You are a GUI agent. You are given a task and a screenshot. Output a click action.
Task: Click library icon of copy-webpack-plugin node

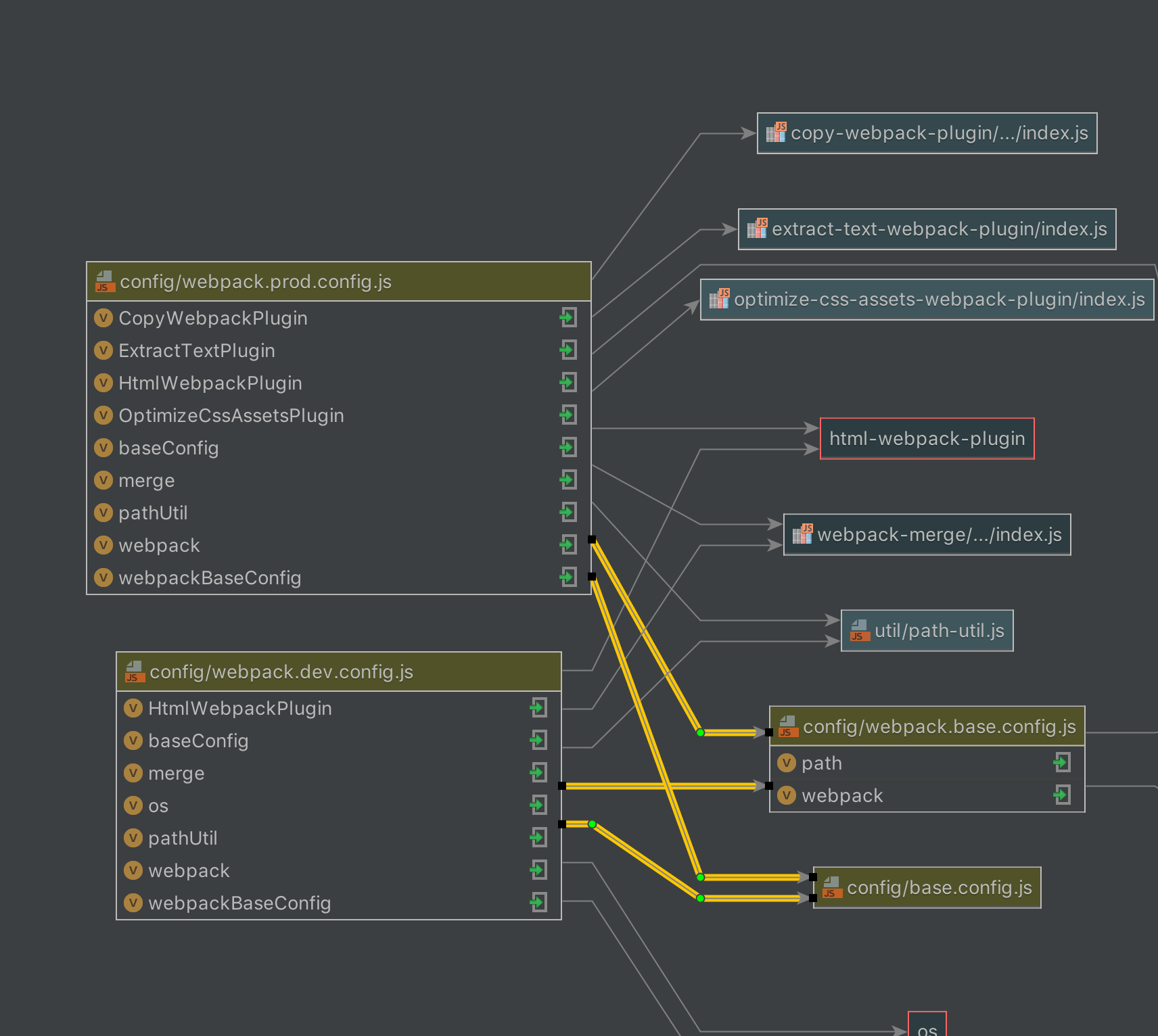[x=777, y=133]
